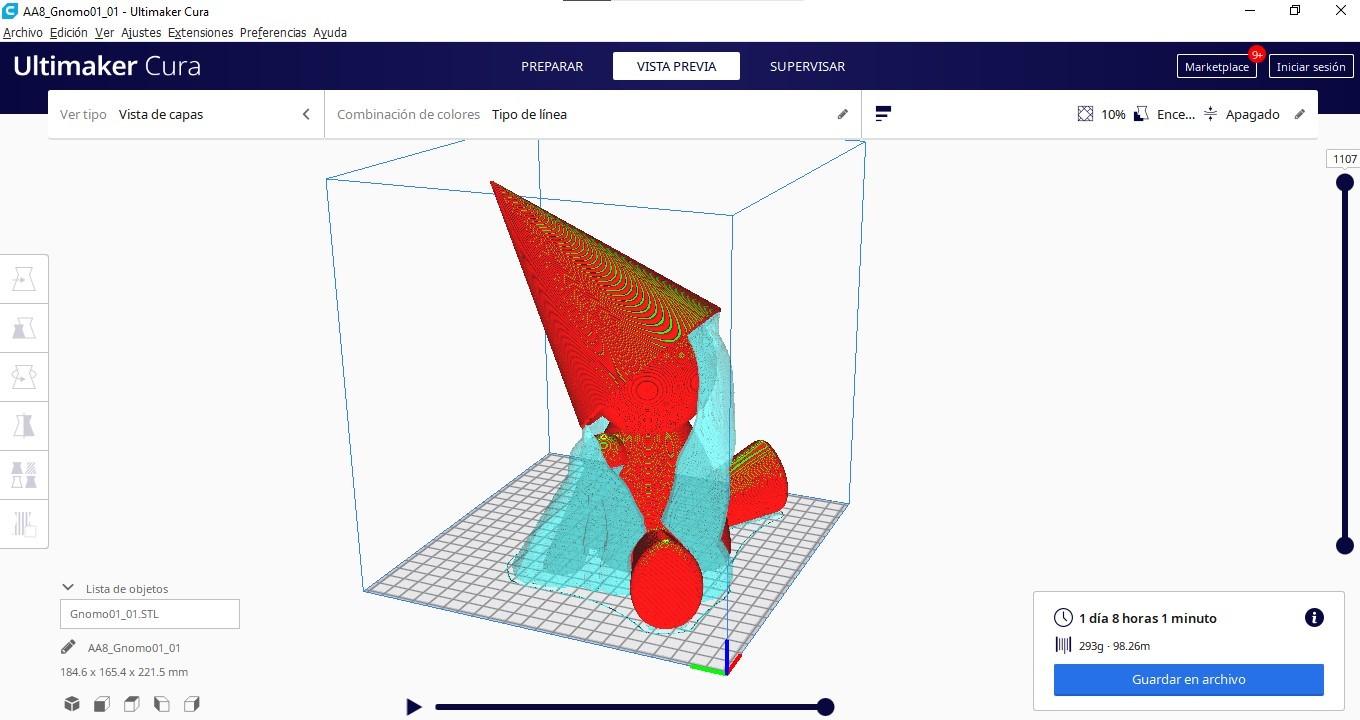This screenshot has width=1360, height=720.
Task: Select the Rotate tool in left toolbar
Action: [x=24, y=377]
